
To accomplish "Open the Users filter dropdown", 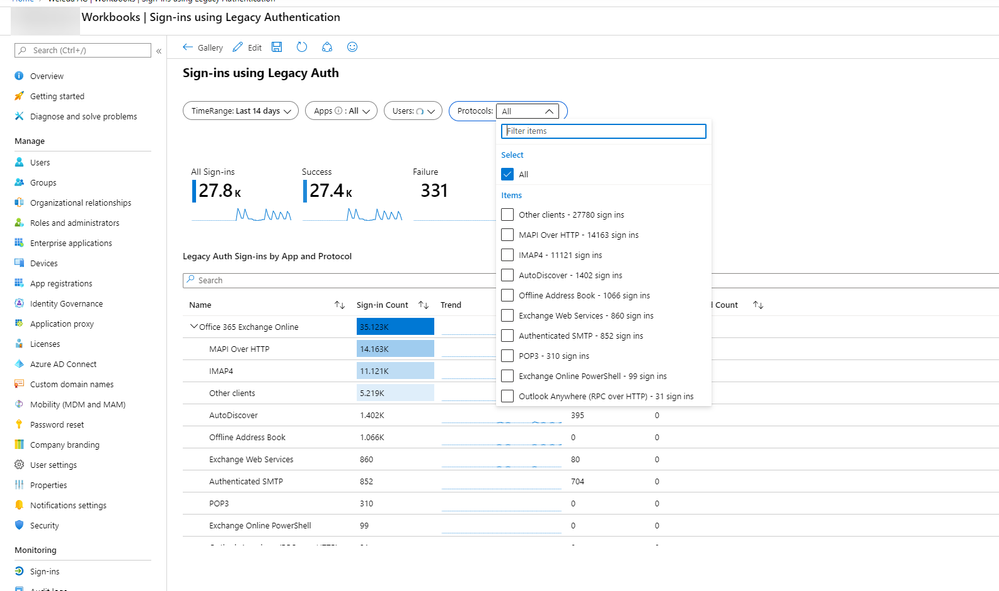I will 413,111.
